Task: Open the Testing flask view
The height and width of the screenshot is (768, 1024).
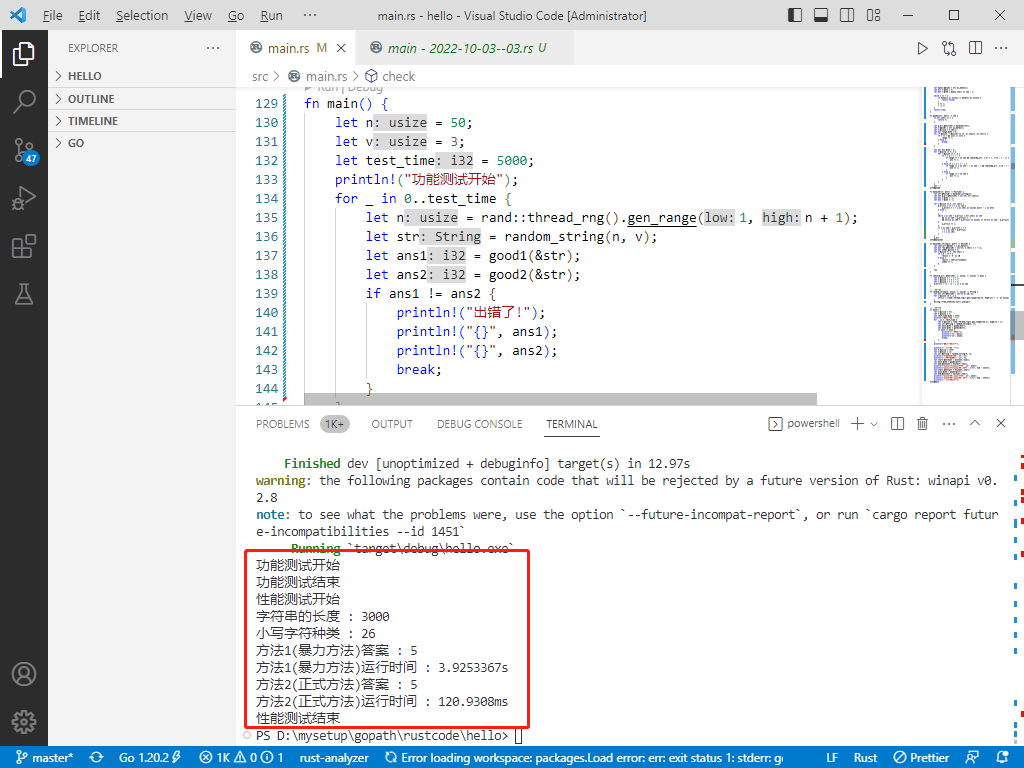Action: coord(24,295)
